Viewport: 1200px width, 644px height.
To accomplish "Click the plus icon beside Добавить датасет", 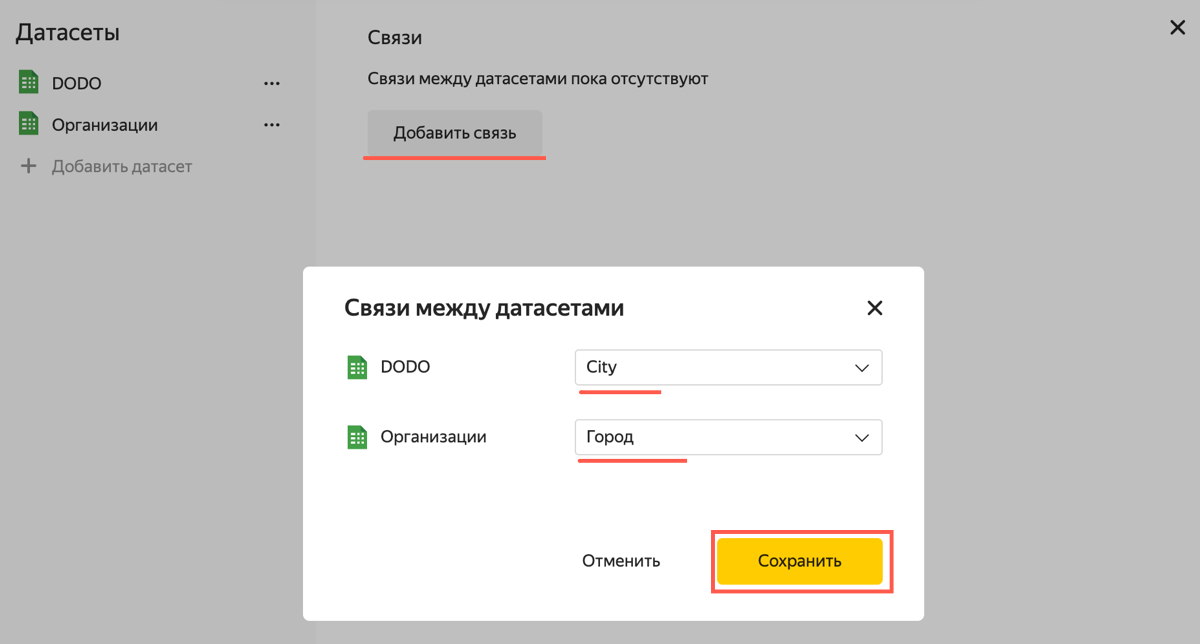I will (29, 166).
